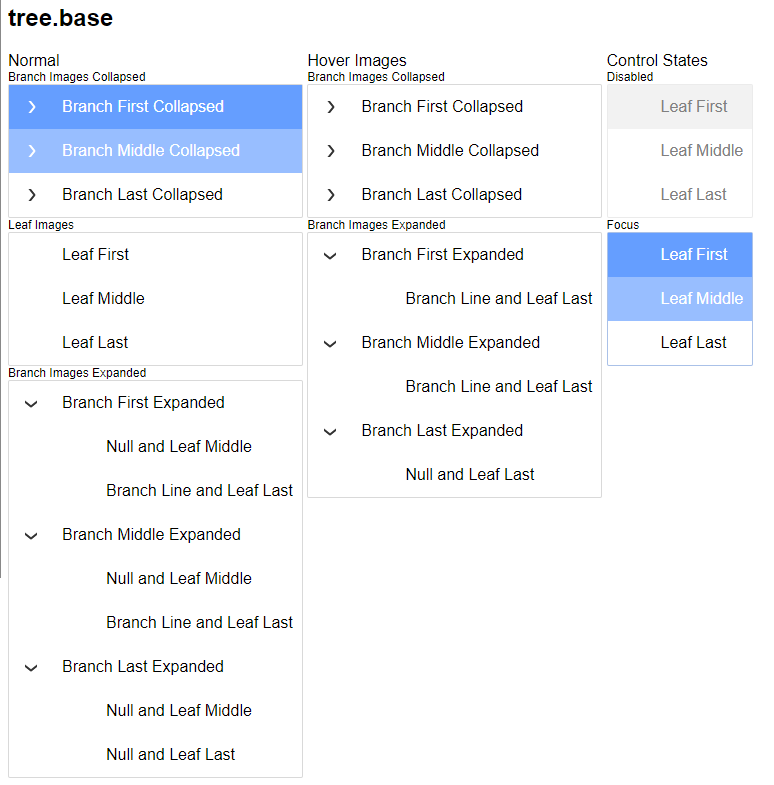Expand the highlighted Branch First Collapsed chevron

coord(32,107)
